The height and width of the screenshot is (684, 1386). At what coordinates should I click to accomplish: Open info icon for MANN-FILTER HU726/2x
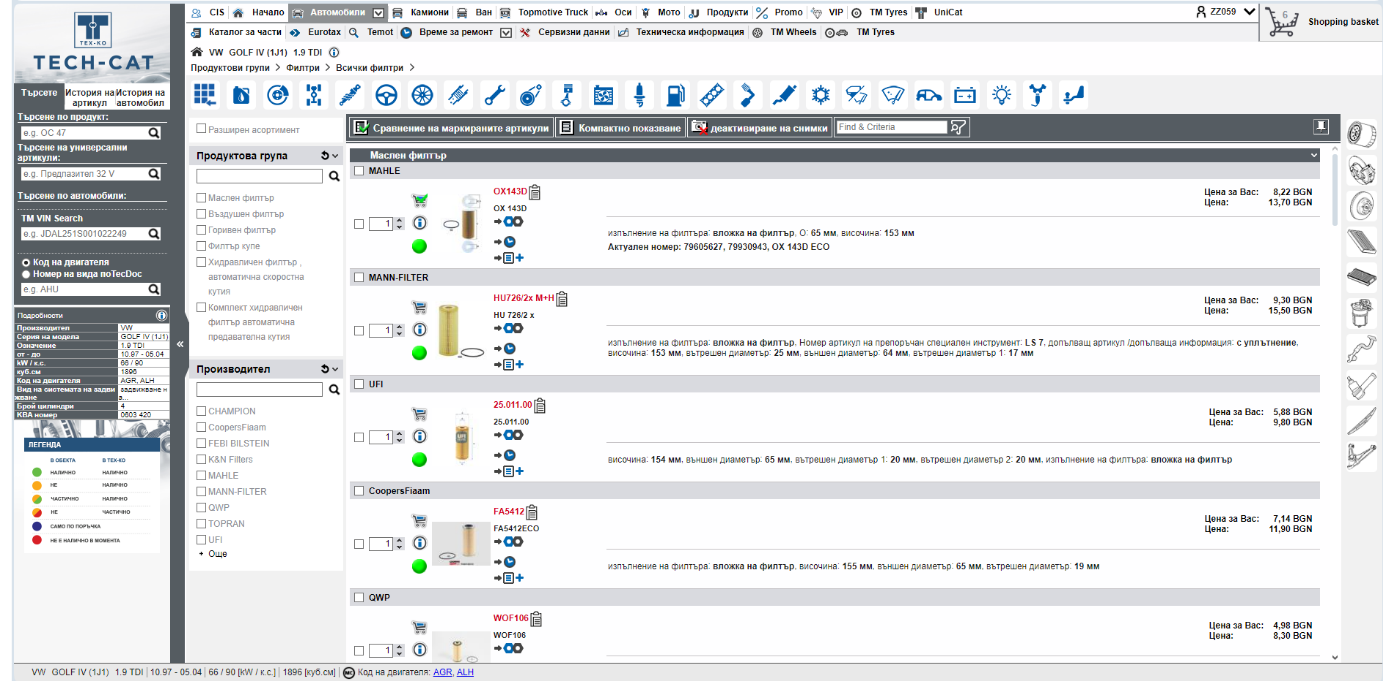pos(420,329)
